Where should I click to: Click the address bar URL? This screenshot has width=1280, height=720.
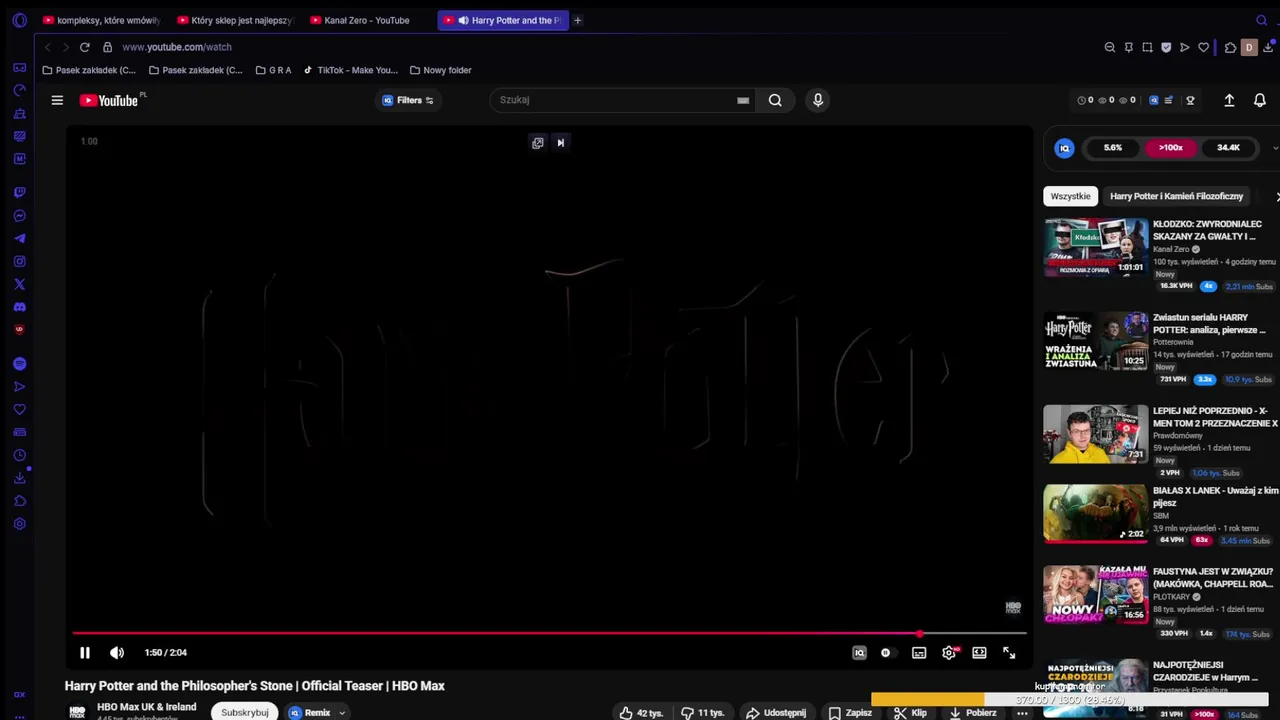tap(177, 47)
